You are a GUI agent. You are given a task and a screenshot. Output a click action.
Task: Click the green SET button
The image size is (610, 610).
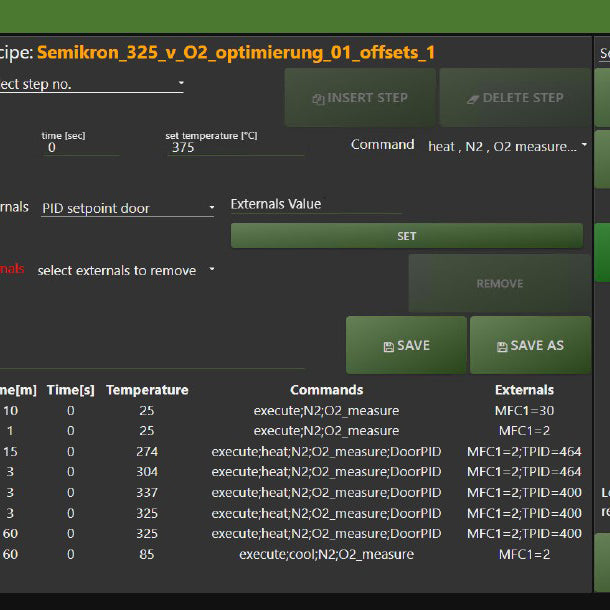[407, 236]
